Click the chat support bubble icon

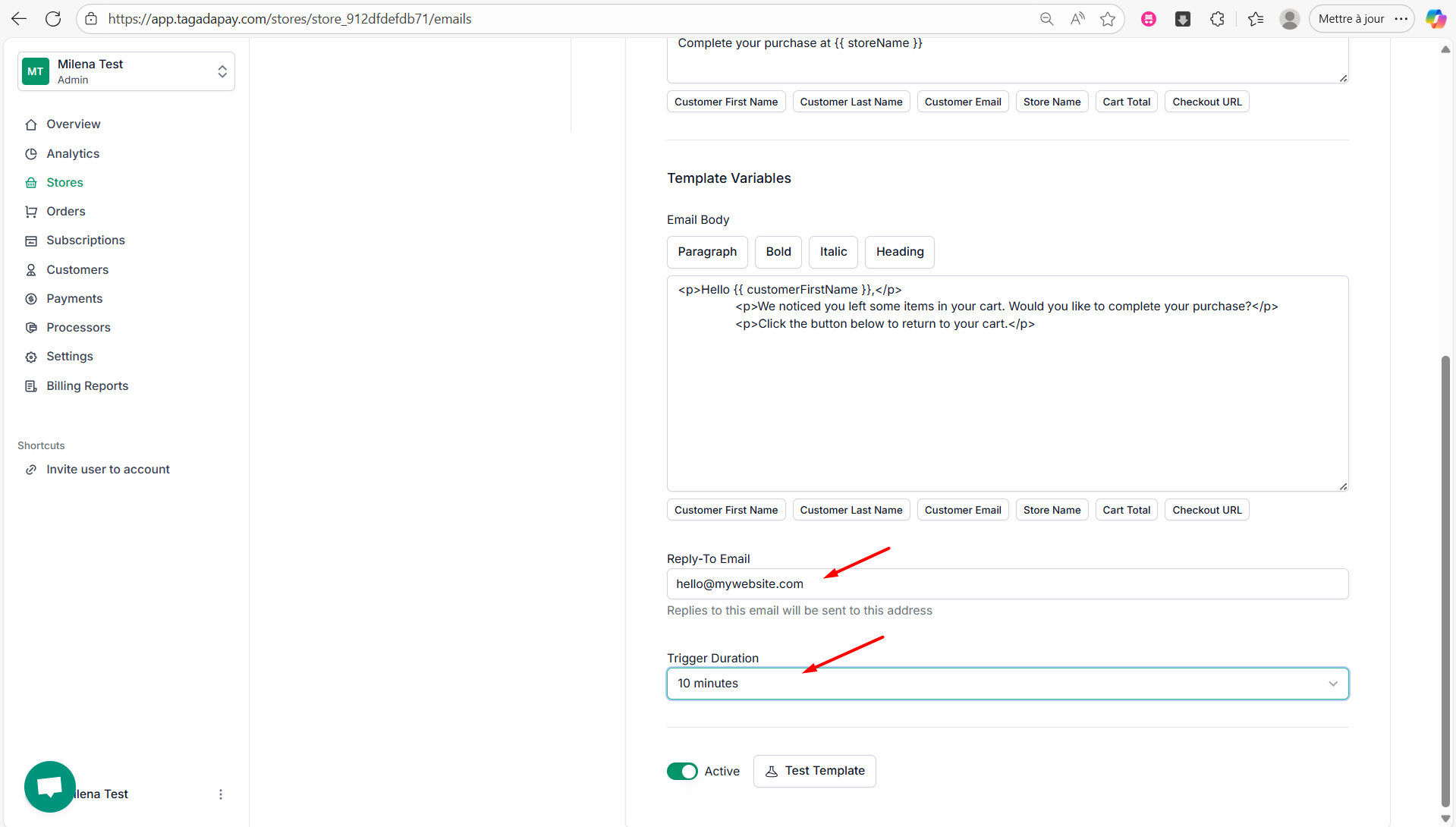click(x=50, y=786)
